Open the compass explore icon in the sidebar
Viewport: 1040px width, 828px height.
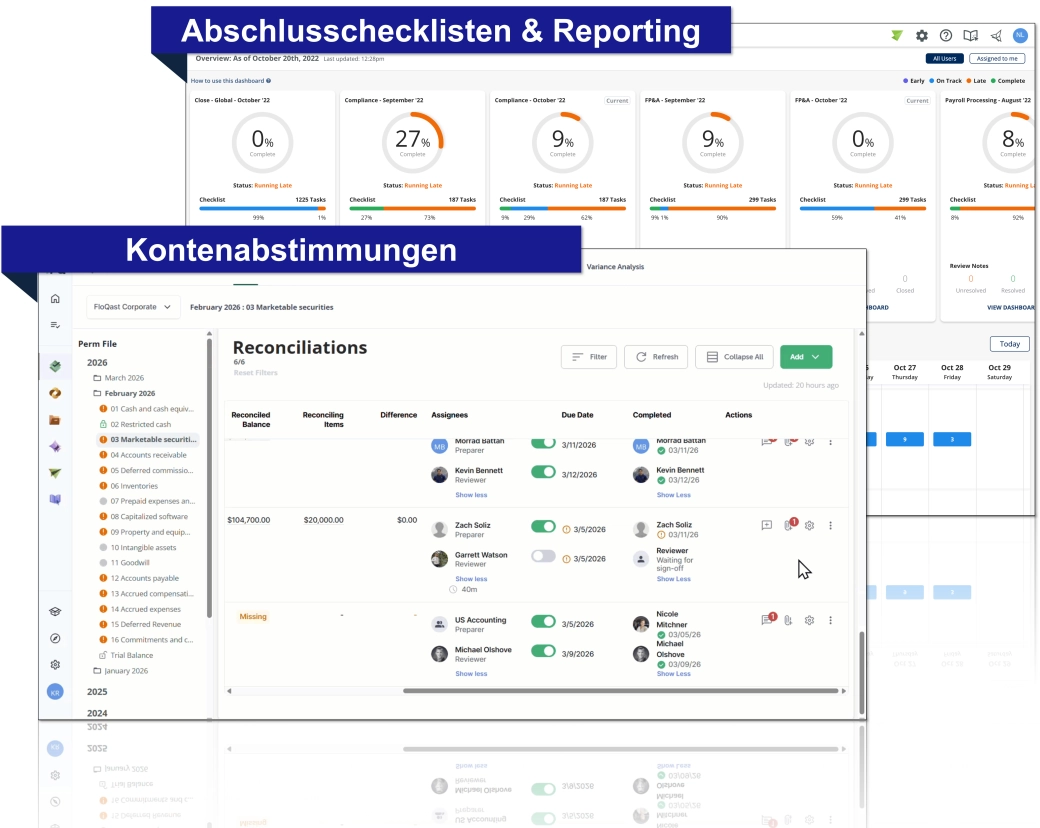(x=55, y=638)
